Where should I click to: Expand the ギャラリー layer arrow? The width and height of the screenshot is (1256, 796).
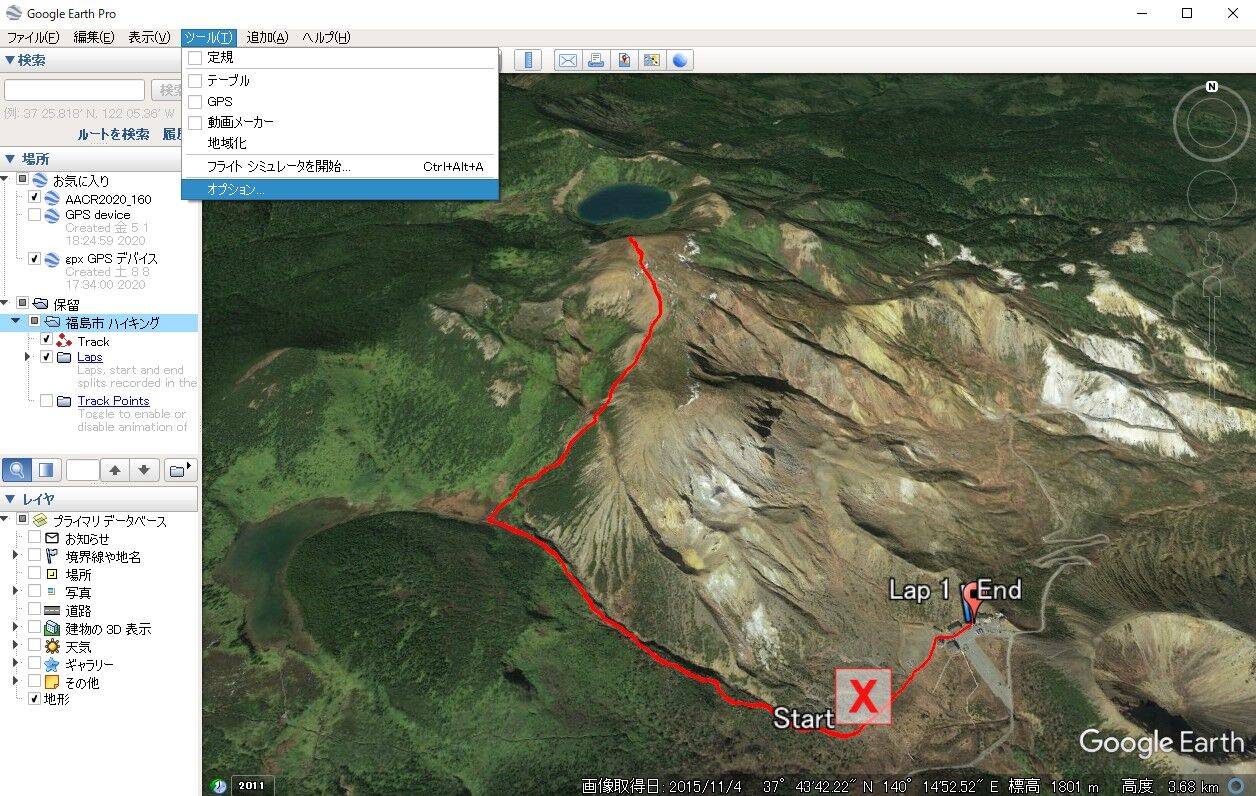point(16,664)
